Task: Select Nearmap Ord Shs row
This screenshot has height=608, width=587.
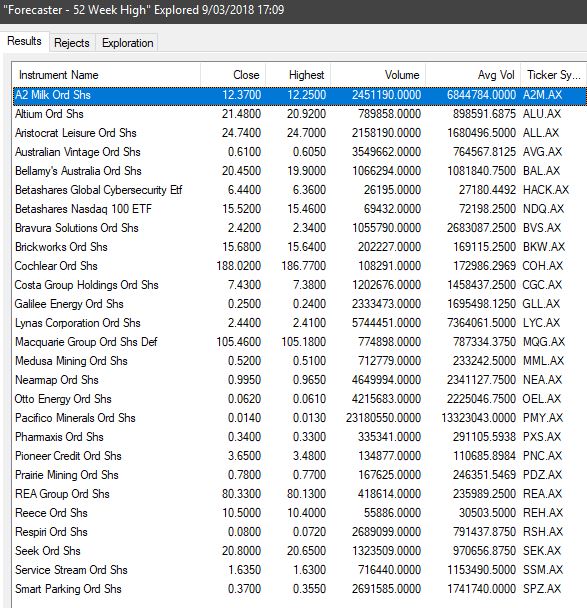Action: click(300, 380)
